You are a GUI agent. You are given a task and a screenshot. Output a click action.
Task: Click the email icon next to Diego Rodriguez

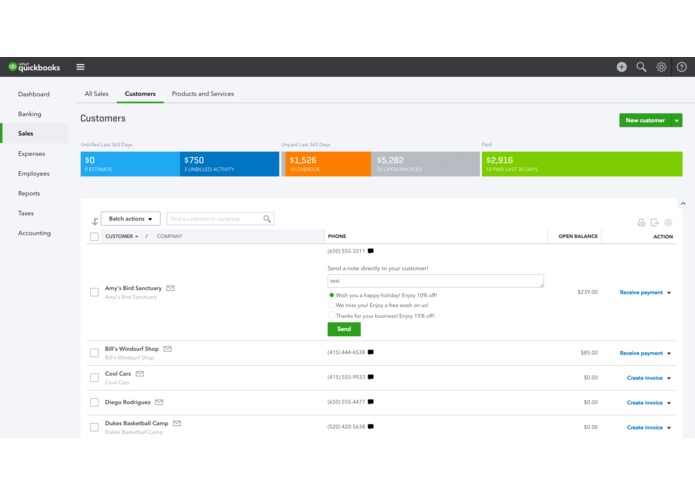[x=159, y=402]
